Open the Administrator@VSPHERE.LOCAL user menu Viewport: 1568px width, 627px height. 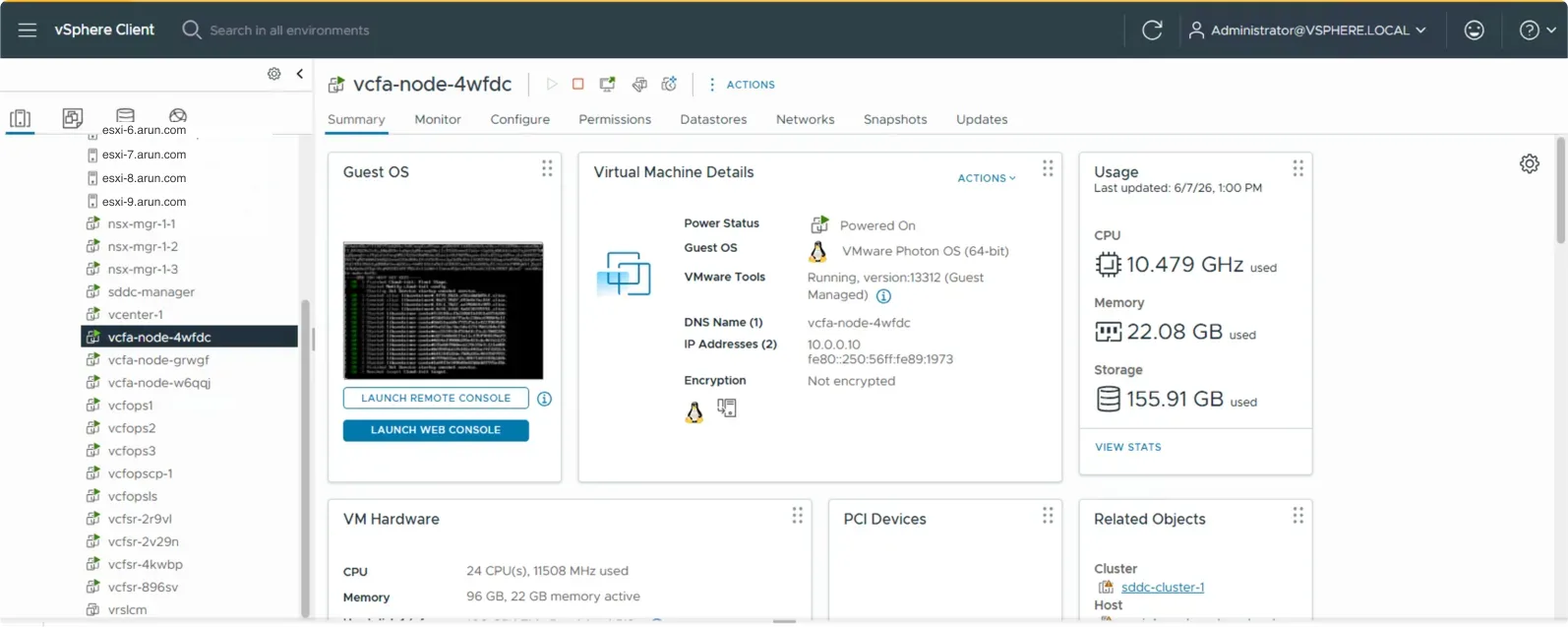[1307, 31]
